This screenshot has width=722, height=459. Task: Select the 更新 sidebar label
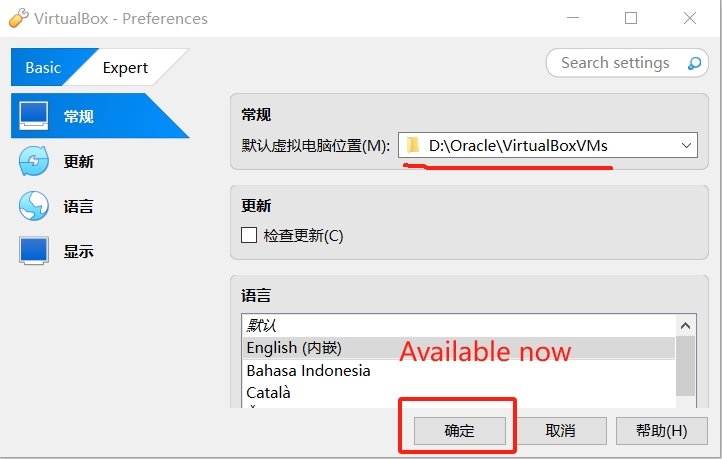point(79,162)
